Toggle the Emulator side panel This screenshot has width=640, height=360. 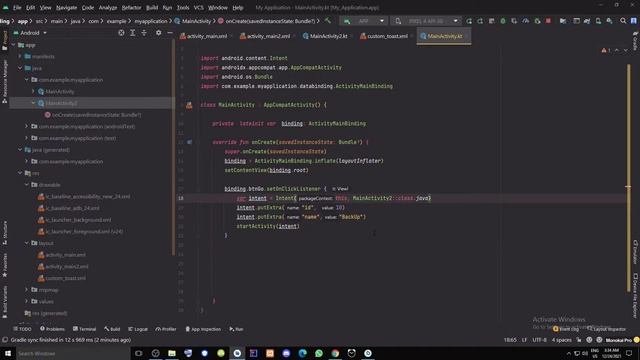click(636, 252)
